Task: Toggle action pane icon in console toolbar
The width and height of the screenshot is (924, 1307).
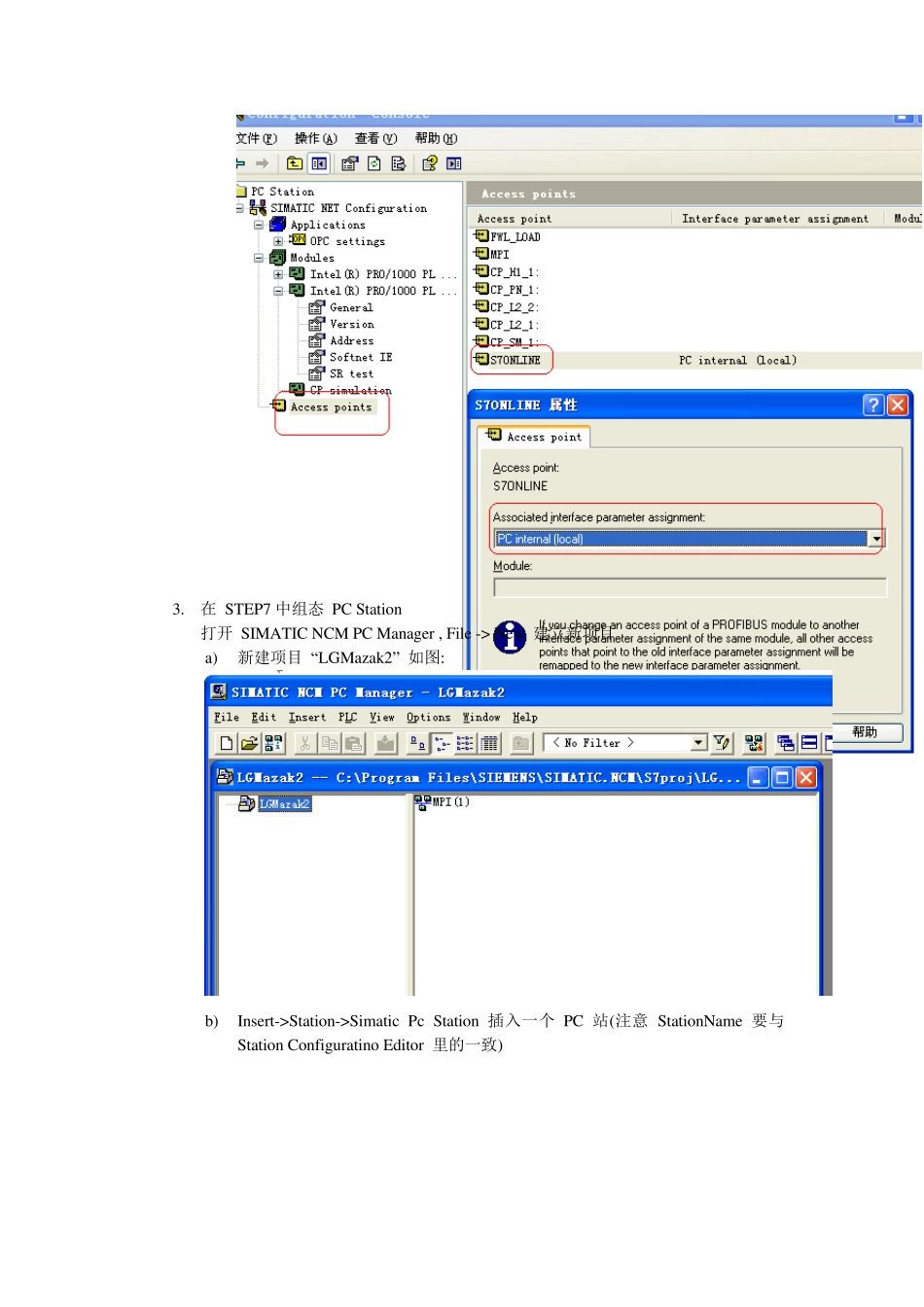Action: pyautogui.click(x=454, y=163)
